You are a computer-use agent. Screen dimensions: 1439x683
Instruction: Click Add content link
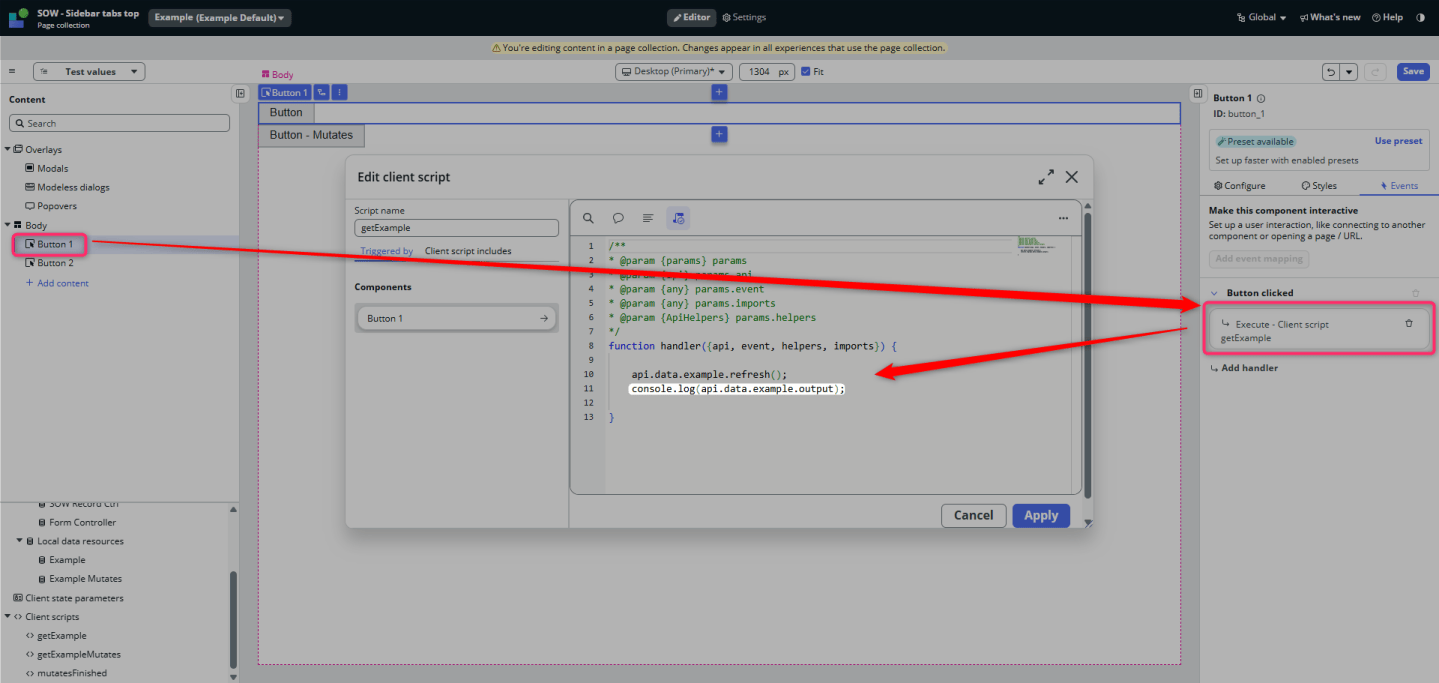(57, 283)
